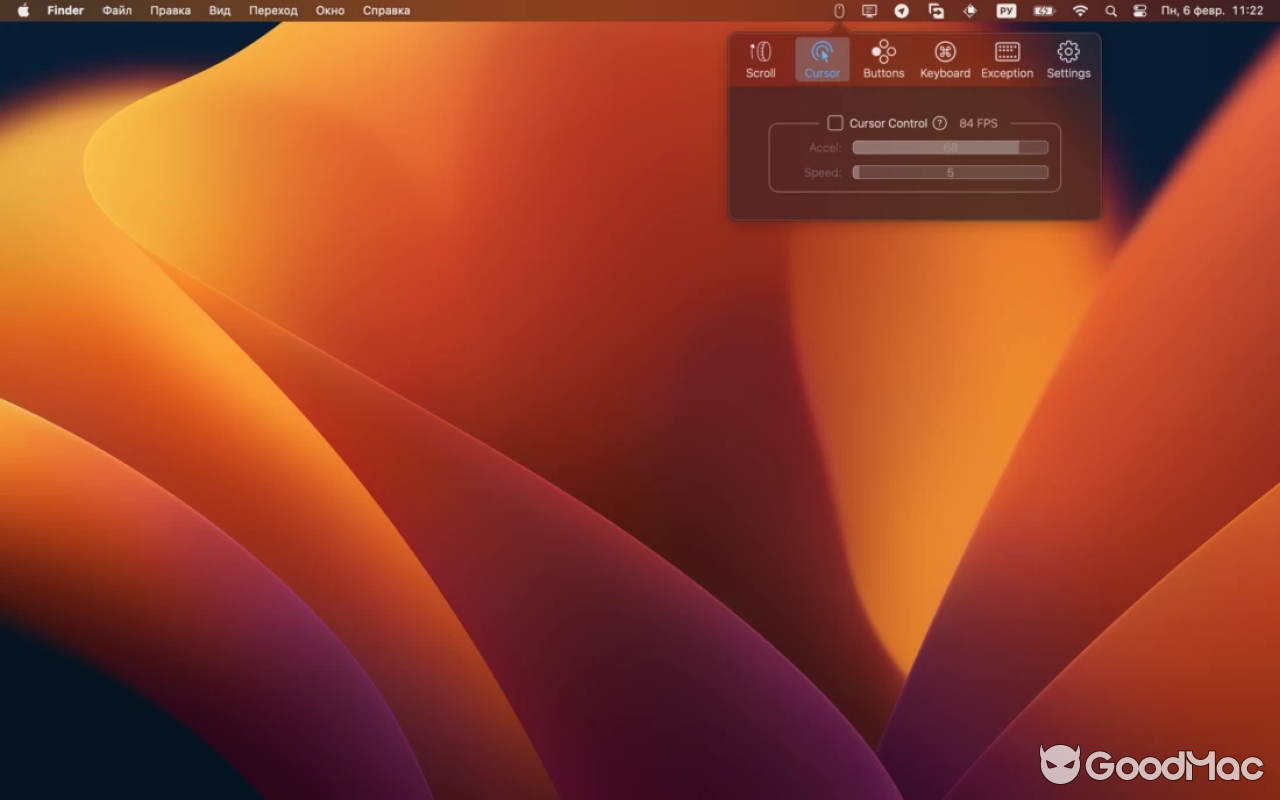Select the Cursor tab icon
The height and width of the screenshot is (800, 1280).
point(821,57)
